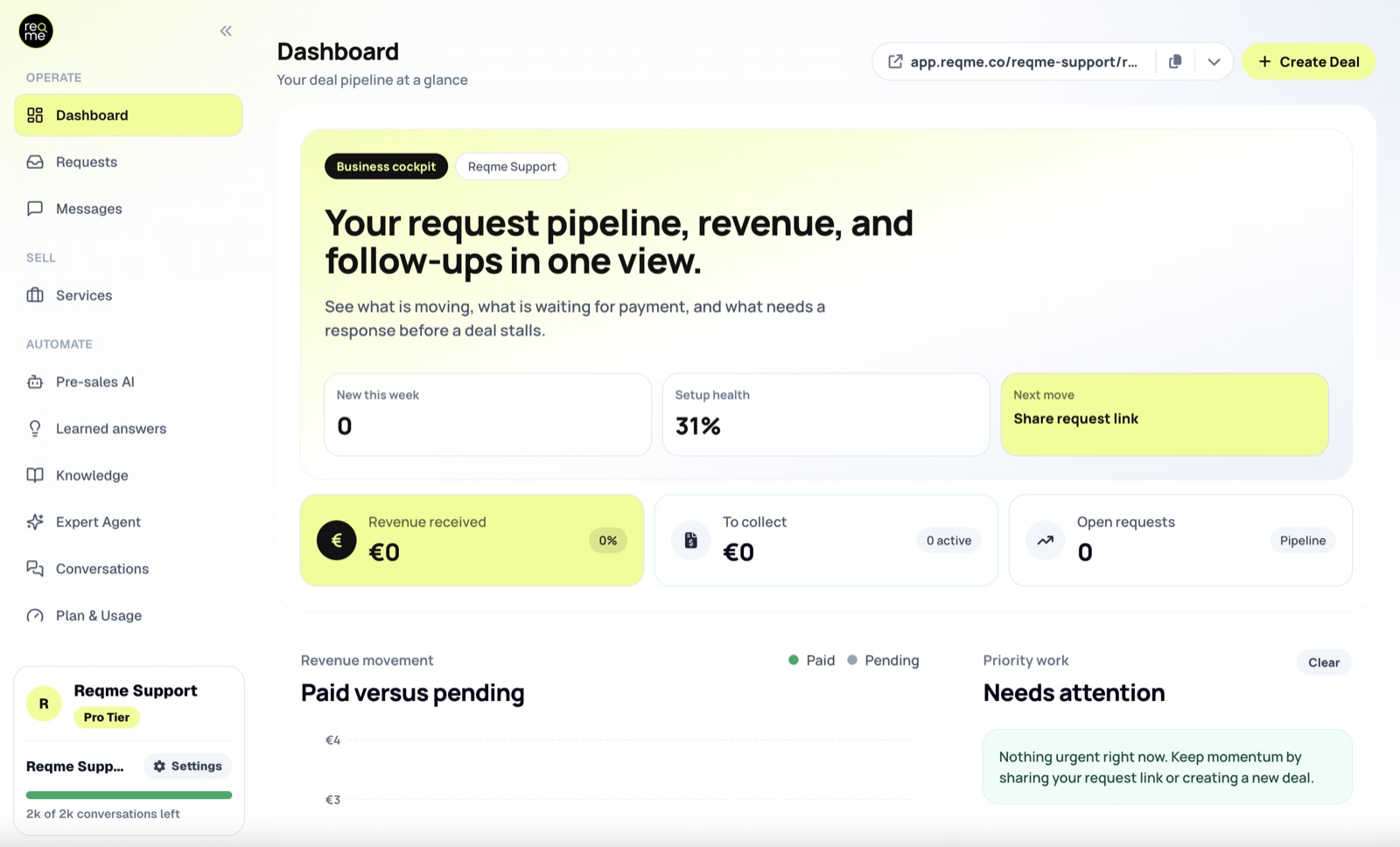Click the Paid versus pending heading
Screen dimensions: 1400x847
click(412, 693)
